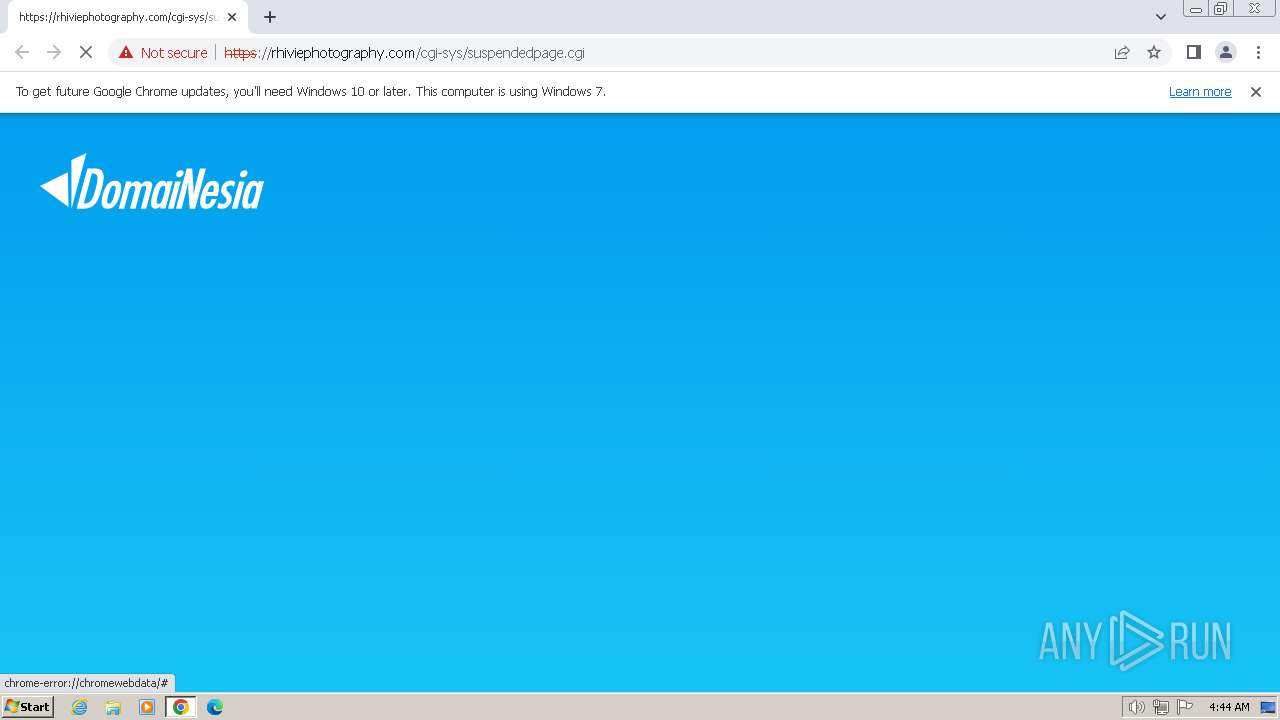Close the rhiviephotography.com tab
Viewport: 1280px width, 720px height.
(x=232, y=17)
